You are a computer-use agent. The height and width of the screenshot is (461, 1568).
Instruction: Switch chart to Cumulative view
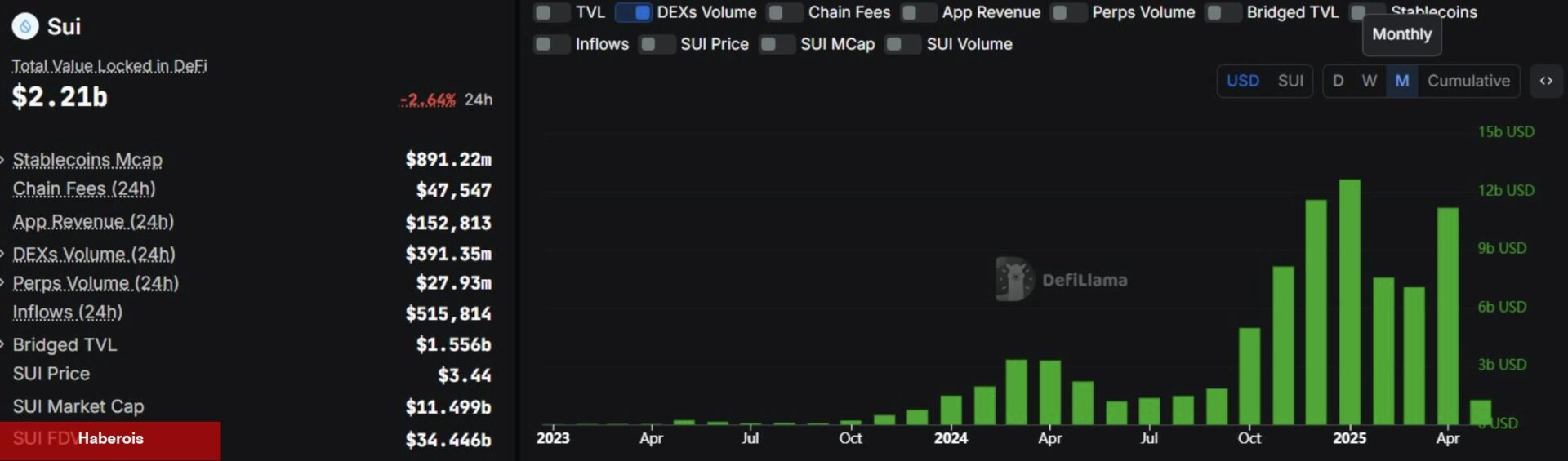click(x=1468, y=81)
